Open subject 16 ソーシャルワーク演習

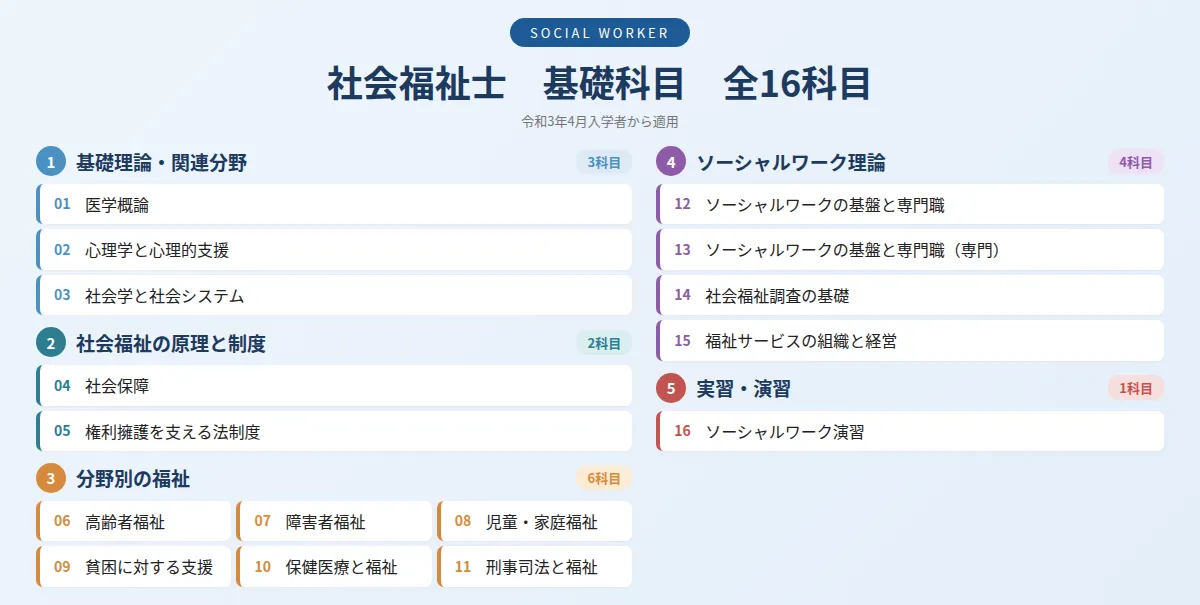910,431
